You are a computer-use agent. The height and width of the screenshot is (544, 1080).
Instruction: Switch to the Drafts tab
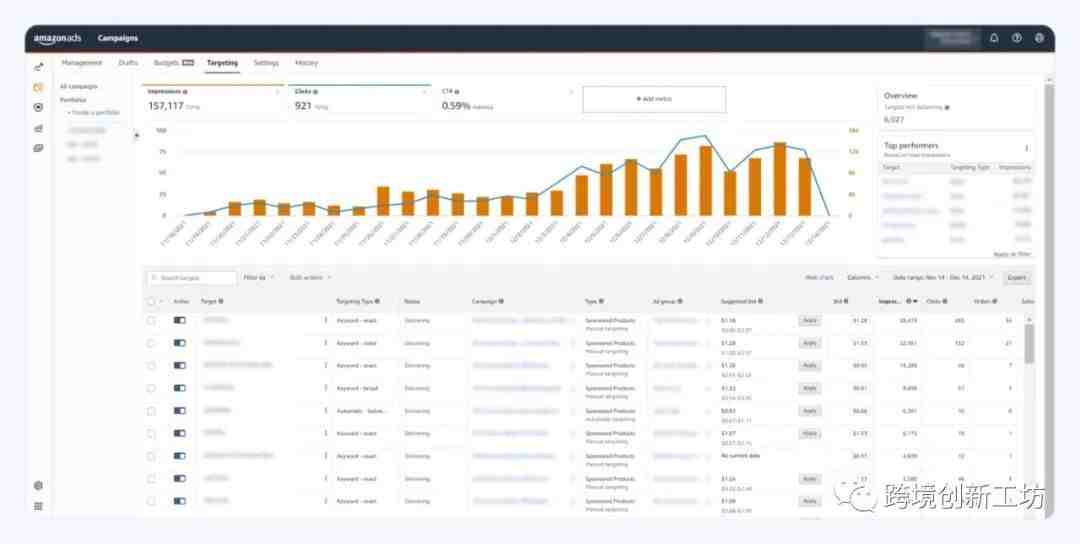pos(128,63)
